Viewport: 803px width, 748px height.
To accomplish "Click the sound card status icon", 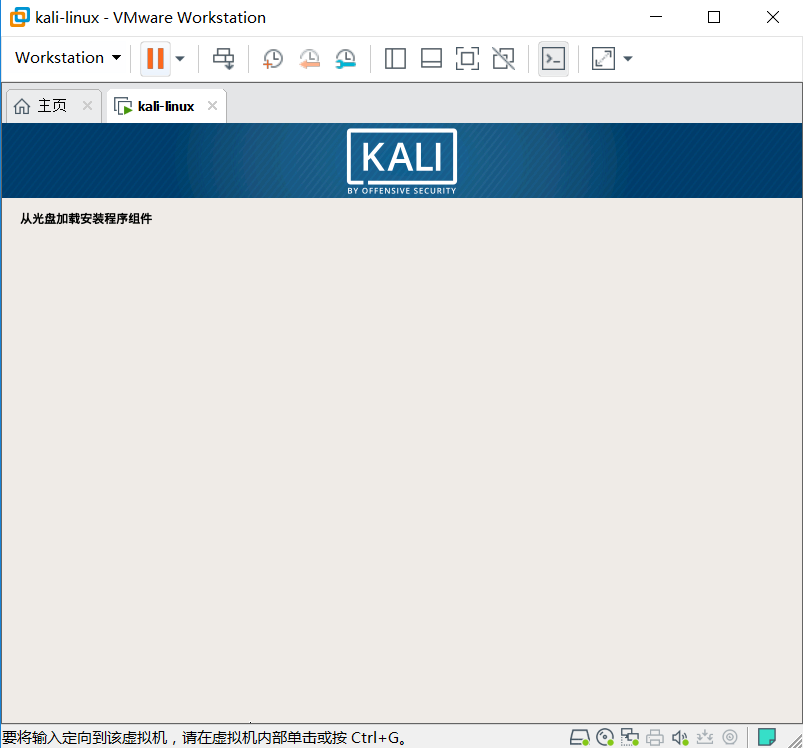I will (680, 737).
